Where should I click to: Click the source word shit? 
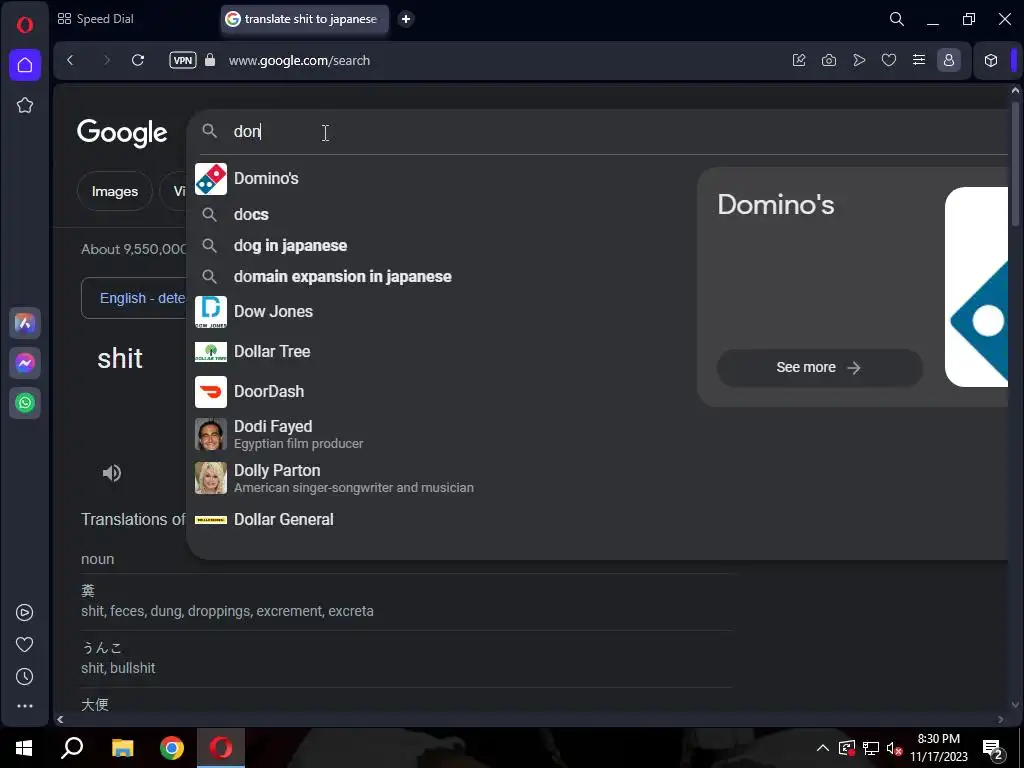tap(120, 359)
